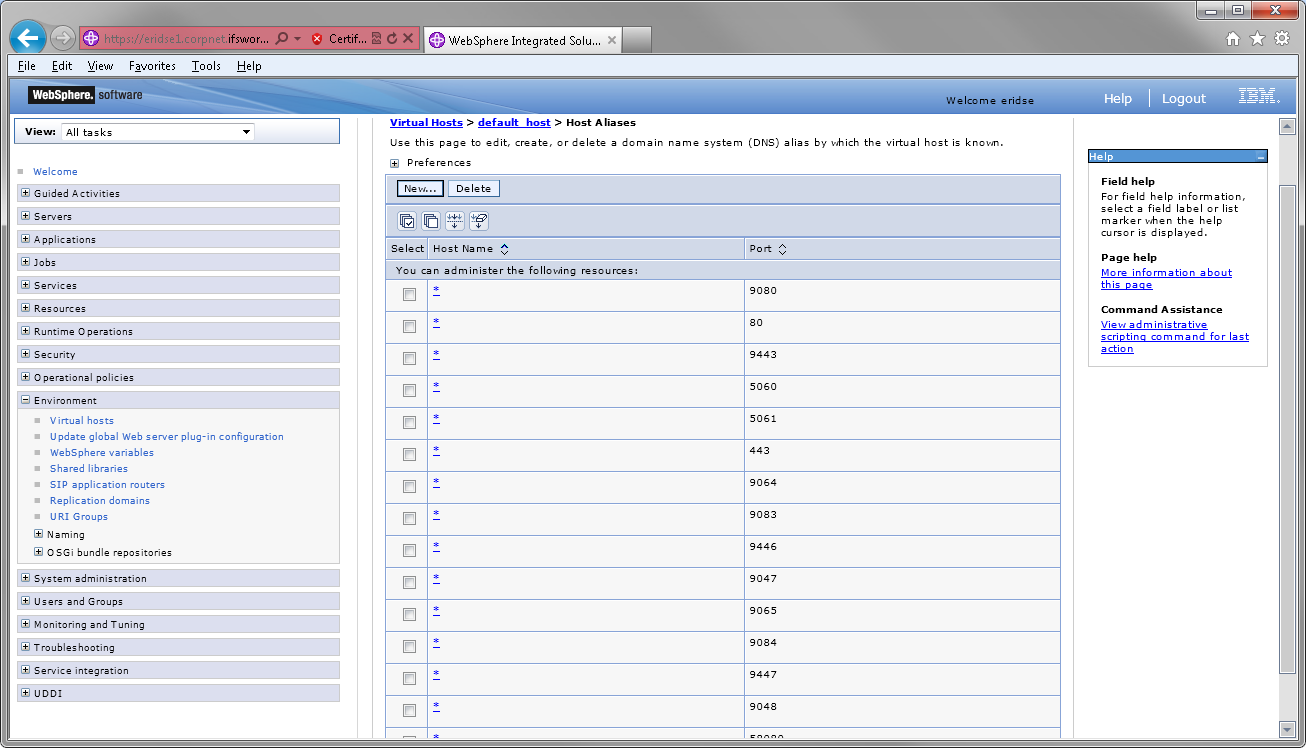The width and height of the screenshot is (1306, 748).
Task: Open the port 9080 host alias link
Action: coord(436,290)
